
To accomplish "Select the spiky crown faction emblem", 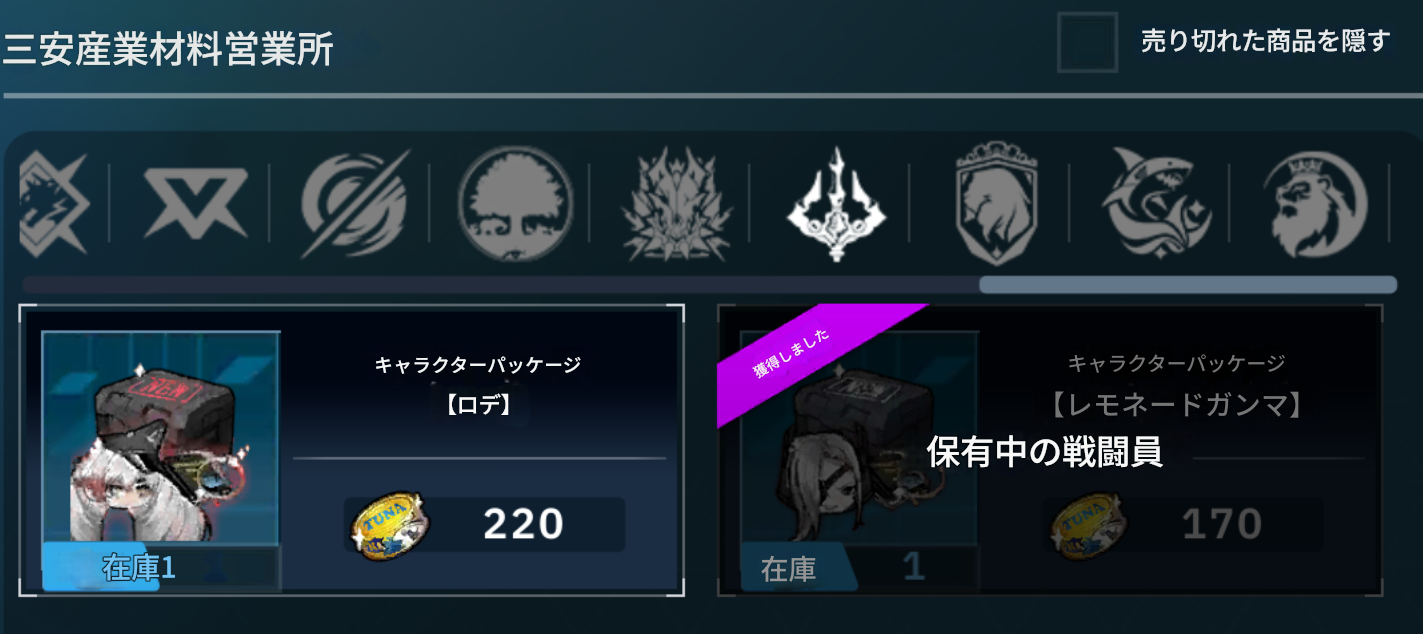I will [675, 206].
